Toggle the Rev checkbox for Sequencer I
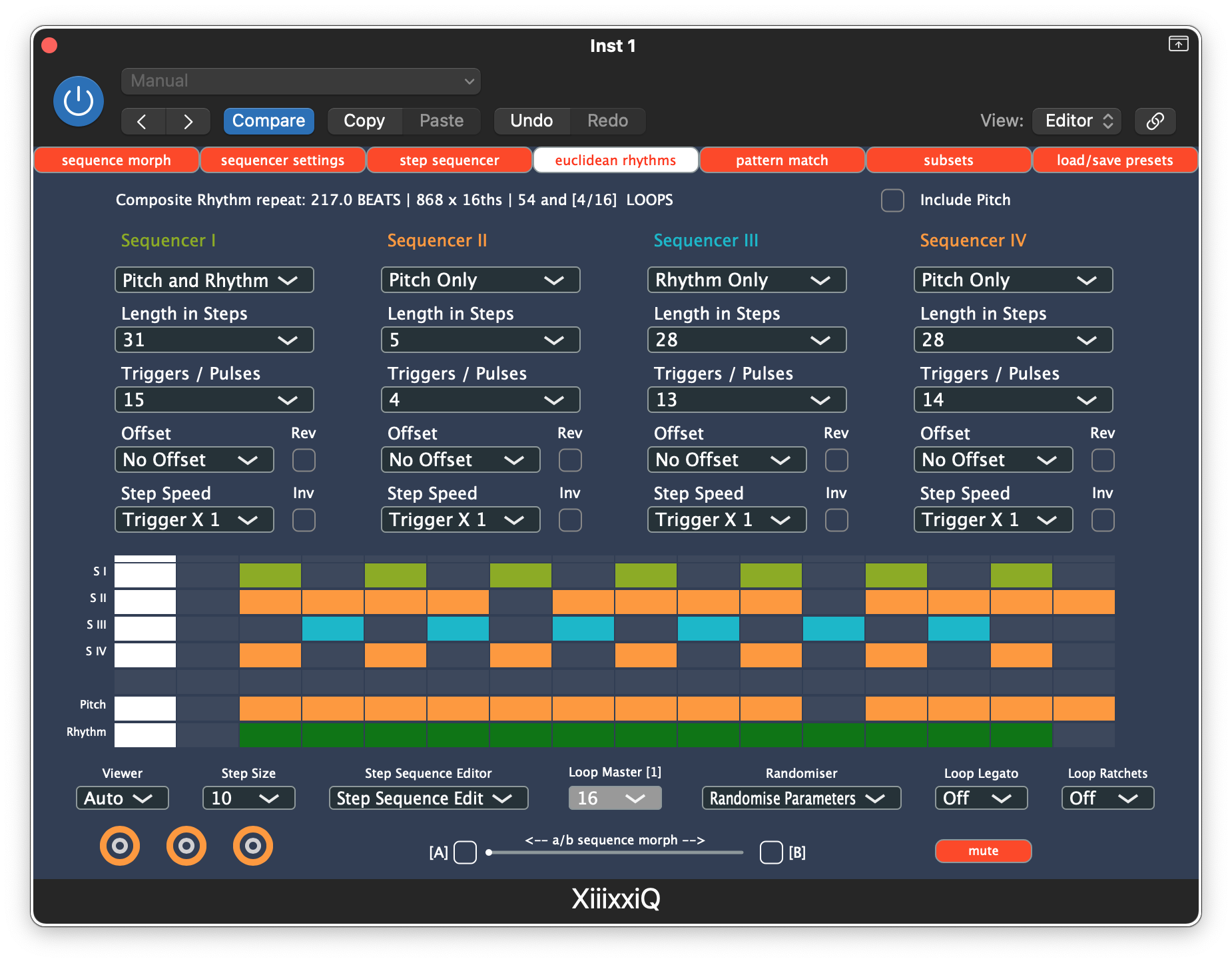 (304, 460)
